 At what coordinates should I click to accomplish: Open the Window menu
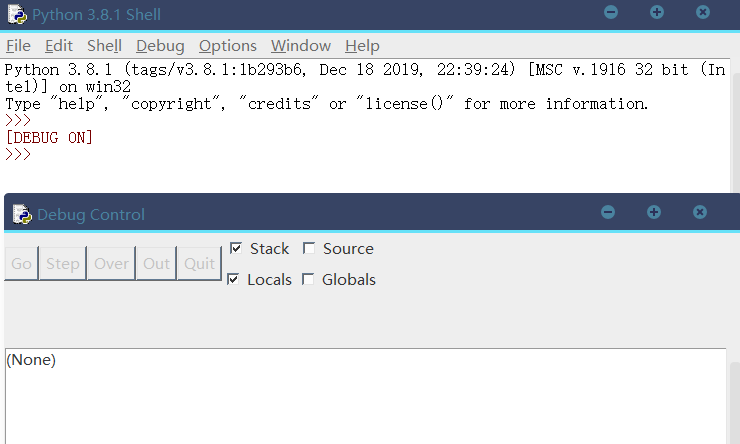click(300, 46)
